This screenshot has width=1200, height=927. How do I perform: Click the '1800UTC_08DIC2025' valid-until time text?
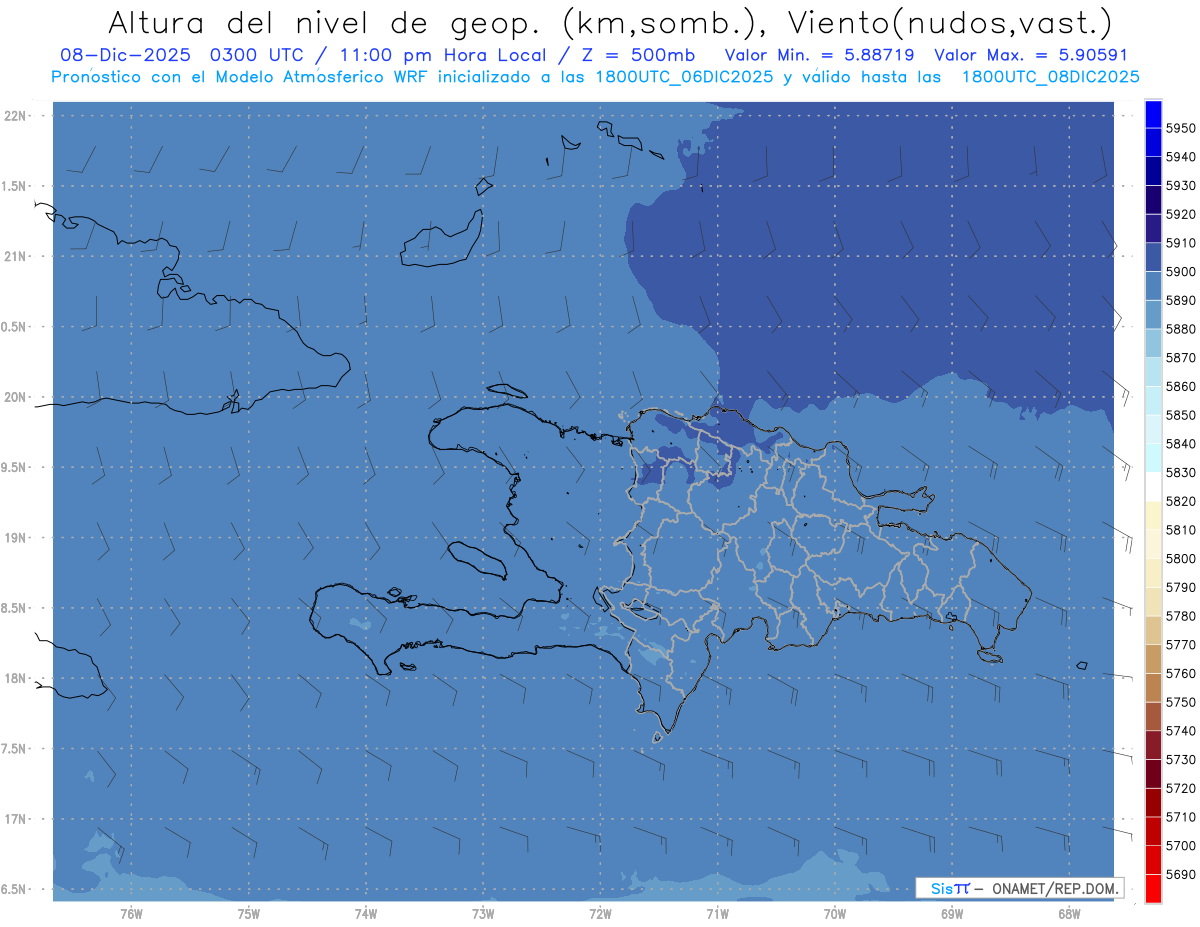(x=1050, y=76)
